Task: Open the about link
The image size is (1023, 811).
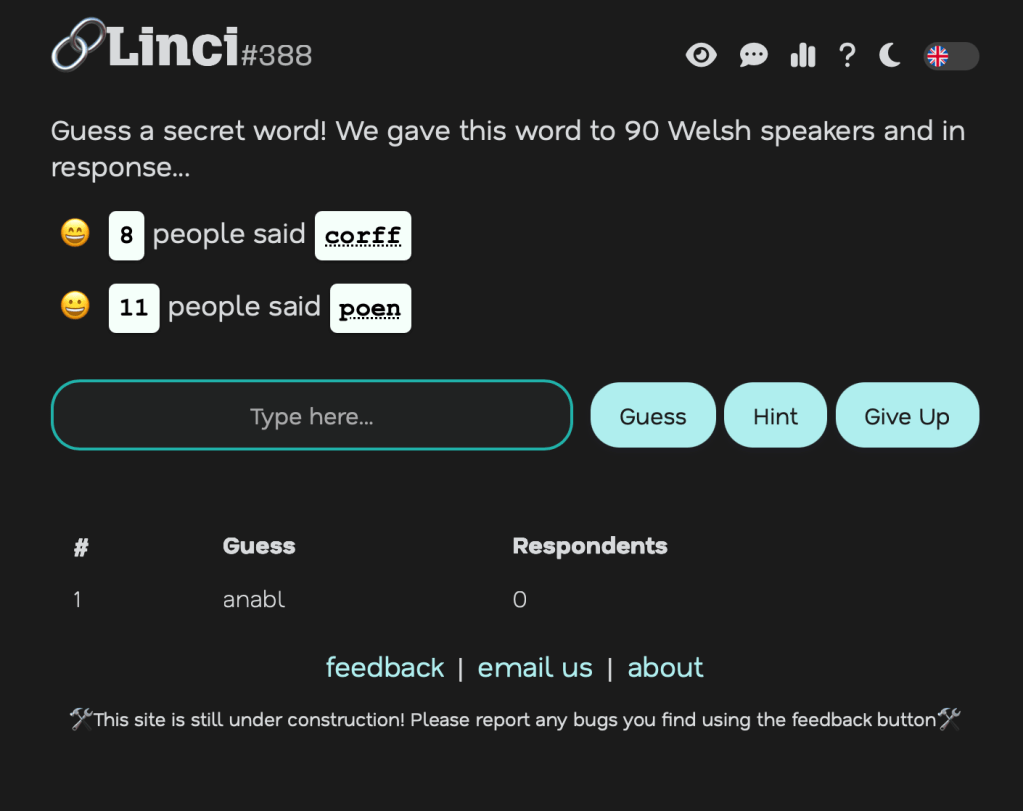Action: pos(665,667)
